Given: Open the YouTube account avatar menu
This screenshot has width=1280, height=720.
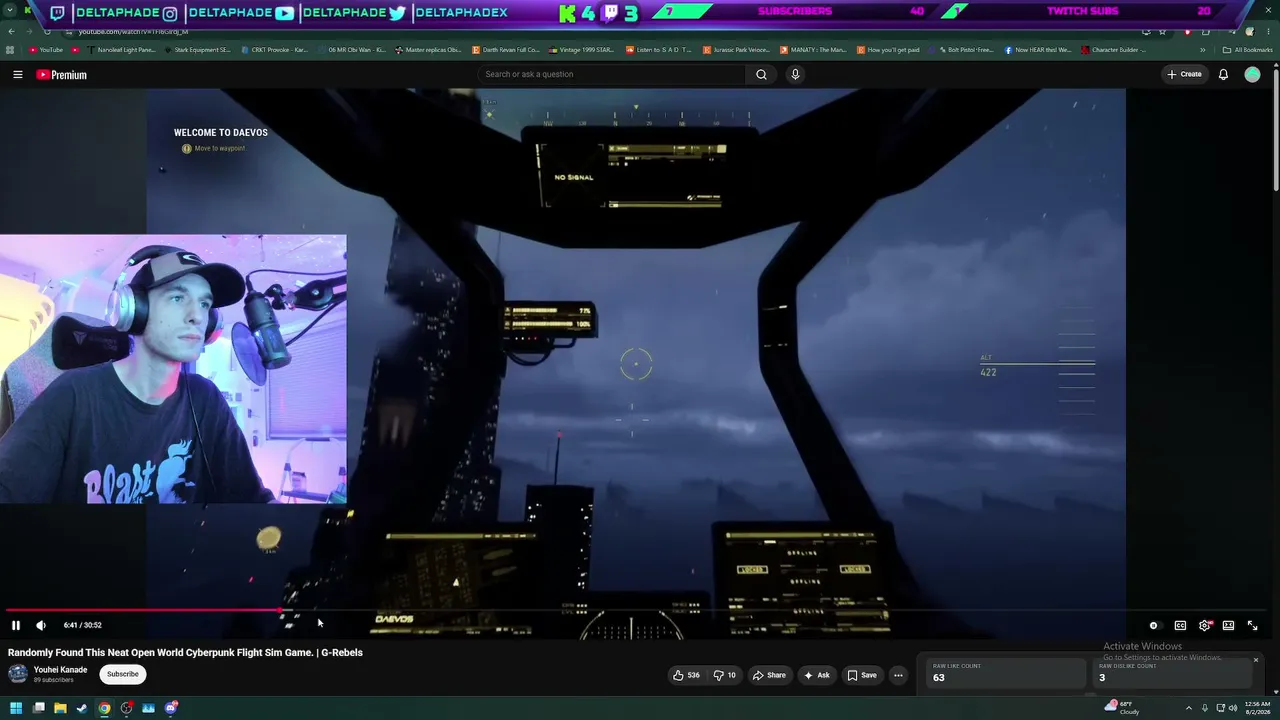Looking at the screenshot, I should [1252, 74].
